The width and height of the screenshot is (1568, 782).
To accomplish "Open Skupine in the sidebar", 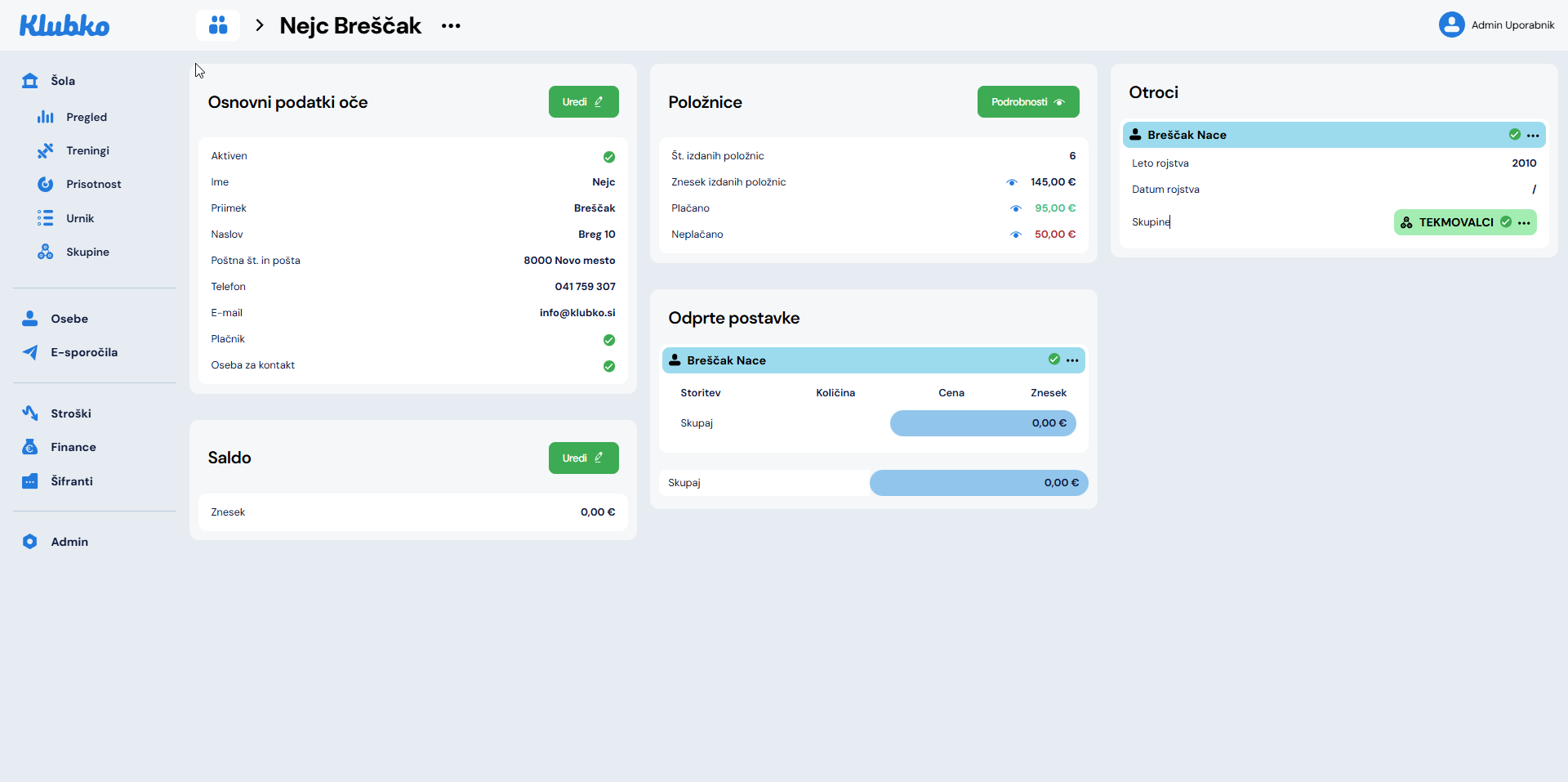I will [87, 252].
